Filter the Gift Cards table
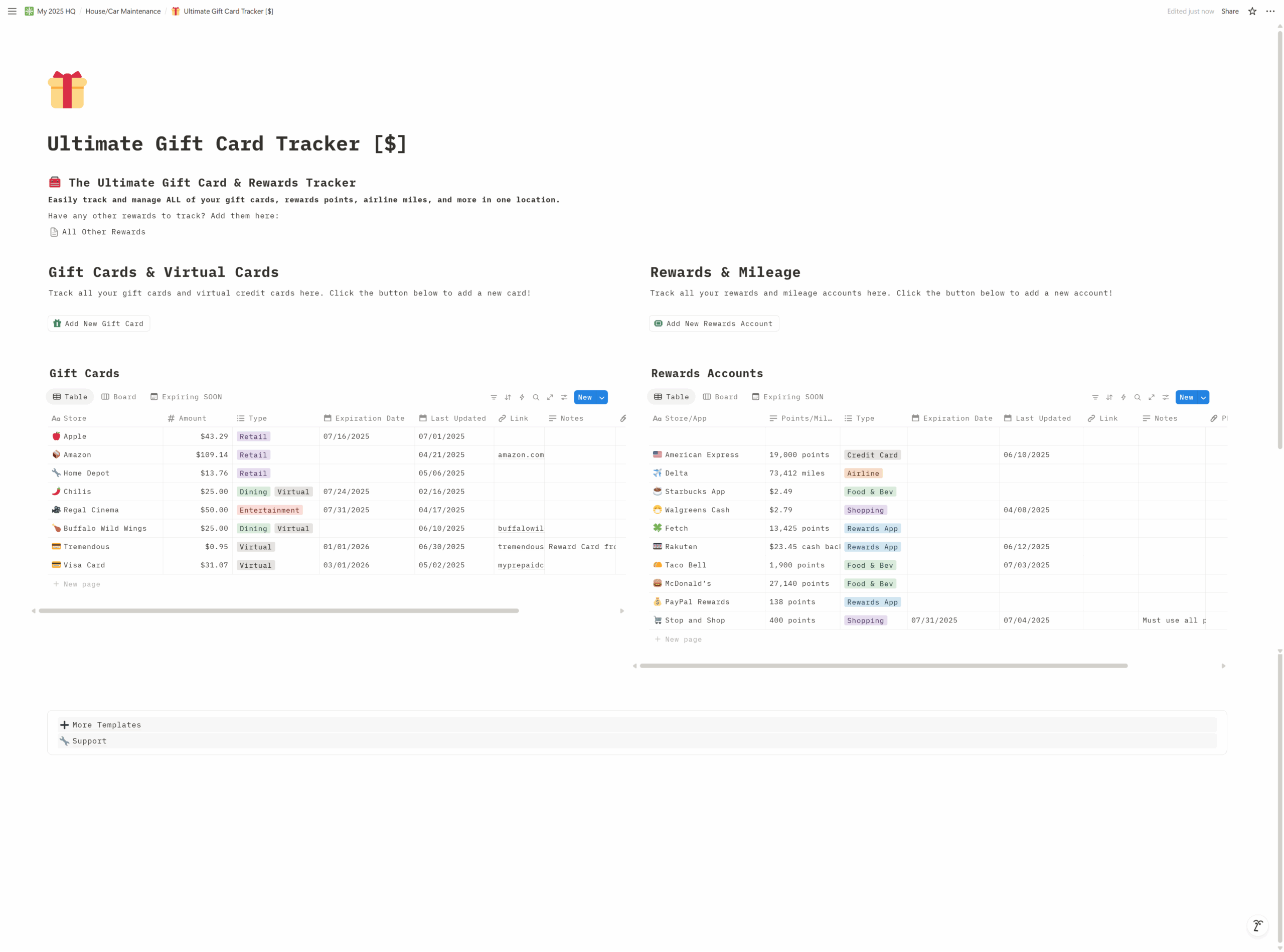The height and width of the screenshot is (952, 1284). (x=494, y=397)
